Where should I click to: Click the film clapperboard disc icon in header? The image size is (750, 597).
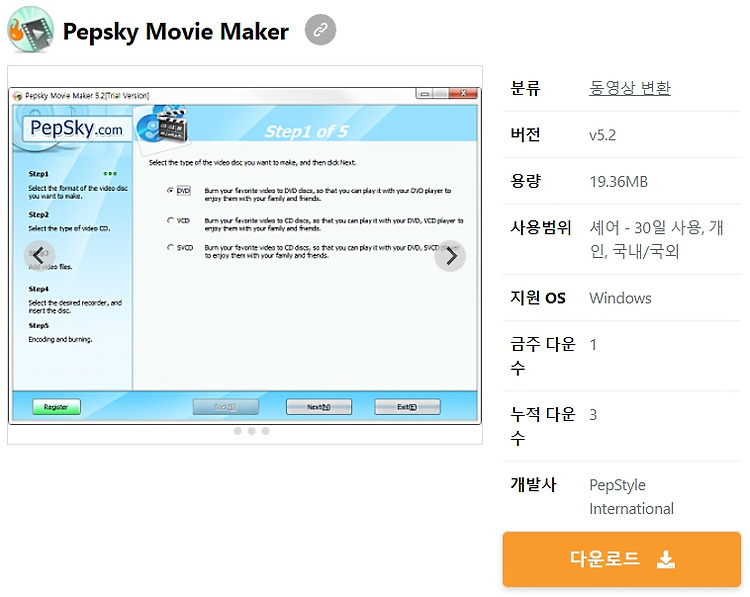[163, 125]
